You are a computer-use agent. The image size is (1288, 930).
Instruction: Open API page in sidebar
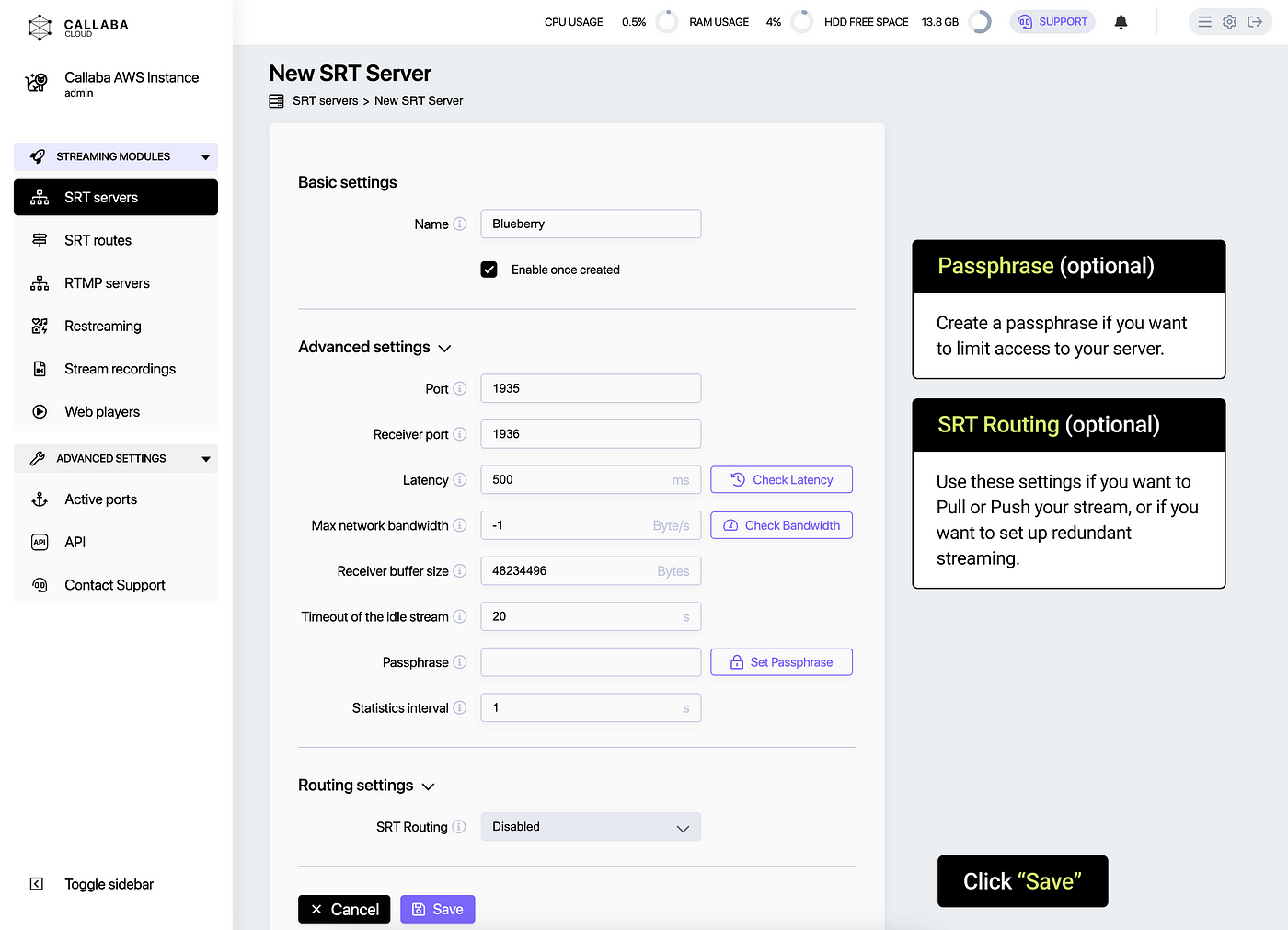pos(116,542)
